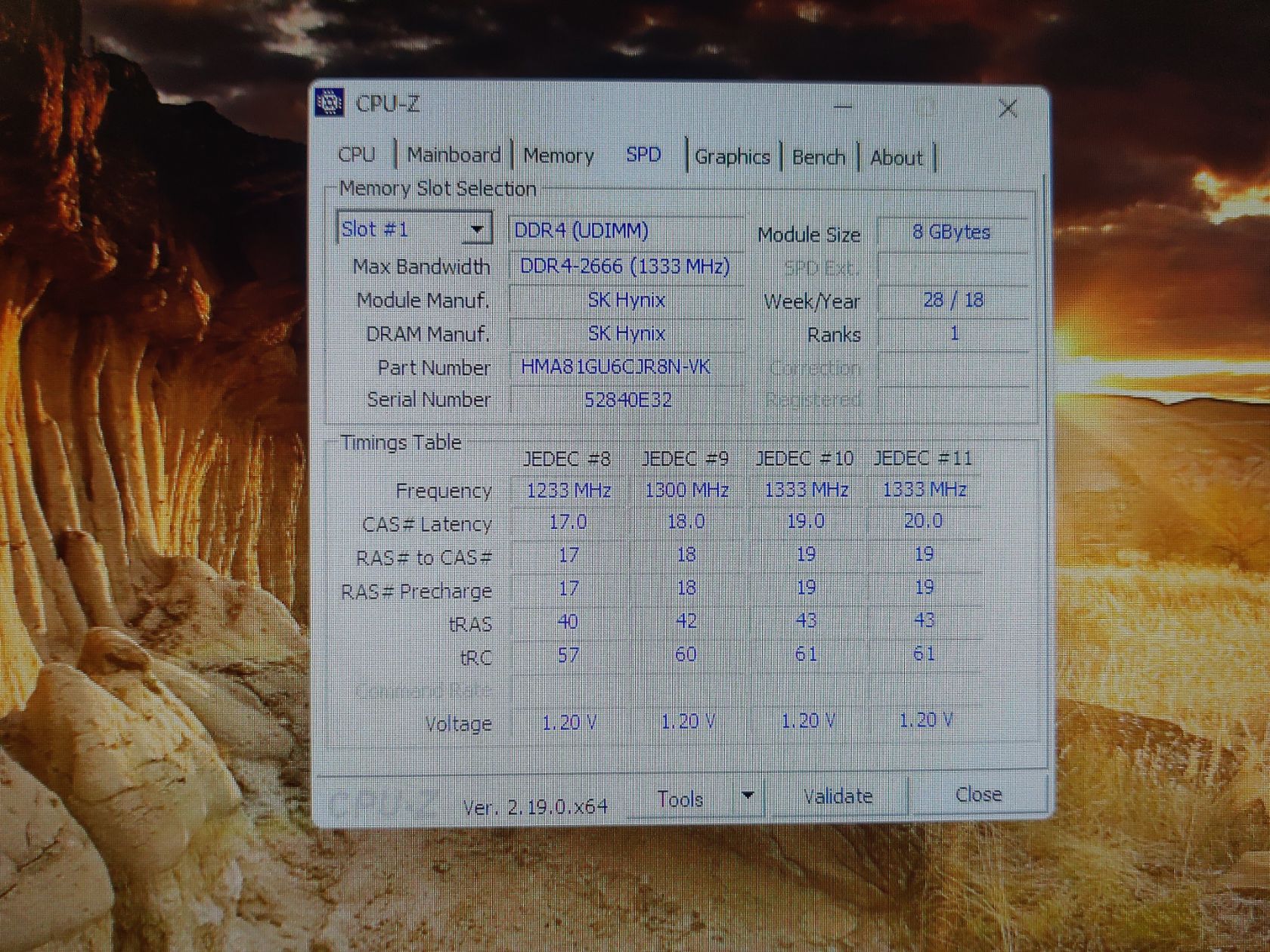Click the Serial Number value 52840E32
The height and width of the screenshot is (952, 1270).
point(626,400)
